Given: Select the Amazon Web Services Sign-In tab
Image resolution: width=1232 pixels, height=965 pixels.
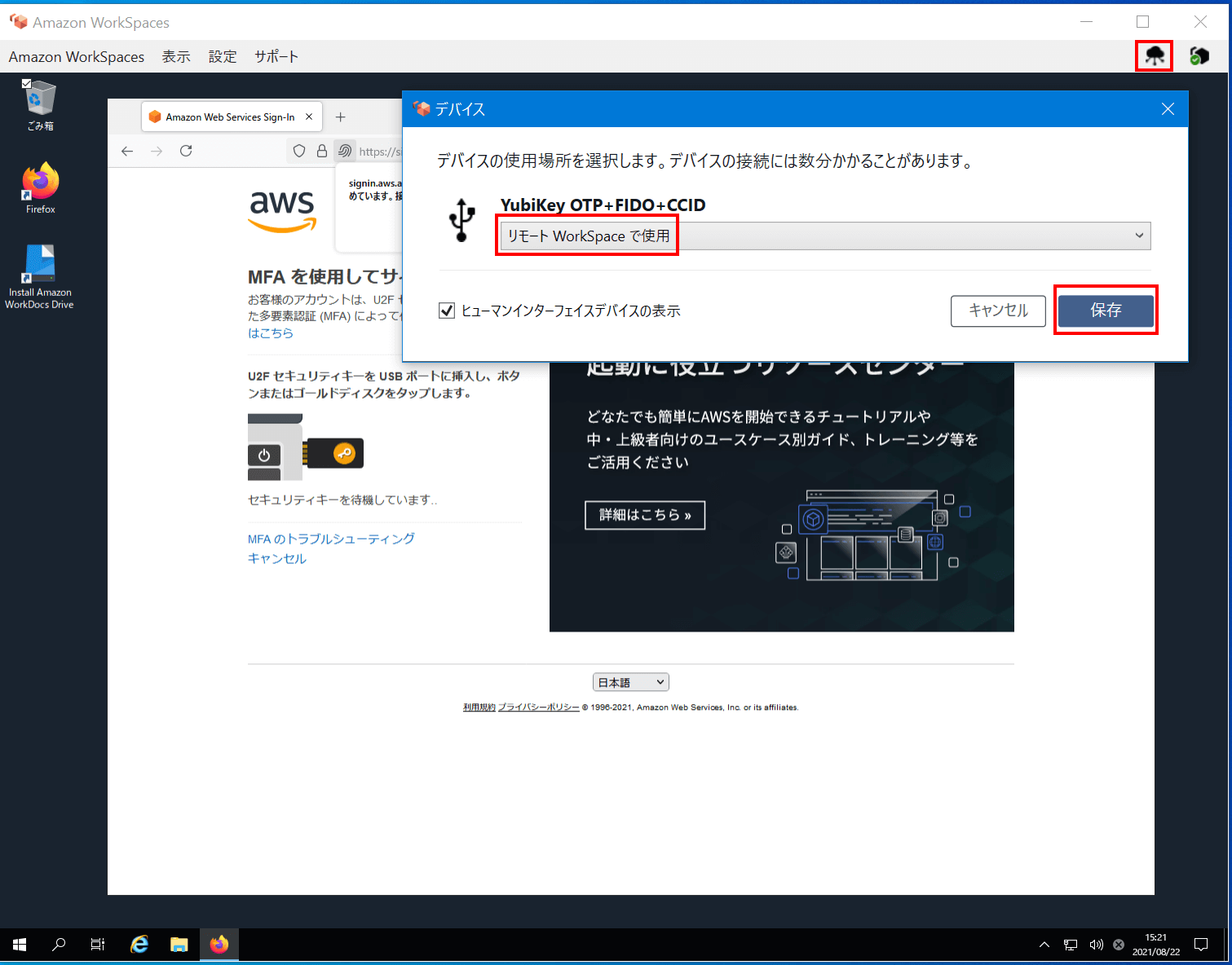Looking at the screenshot, I should click(x=228, y=117).
